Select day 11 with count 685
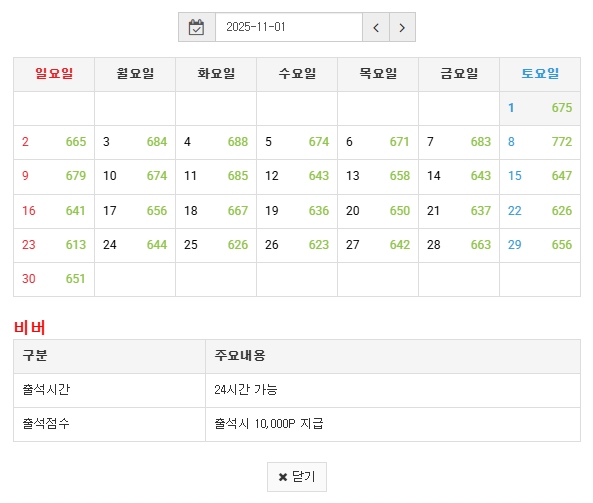 pyautogui.click(x=216, y=177)
